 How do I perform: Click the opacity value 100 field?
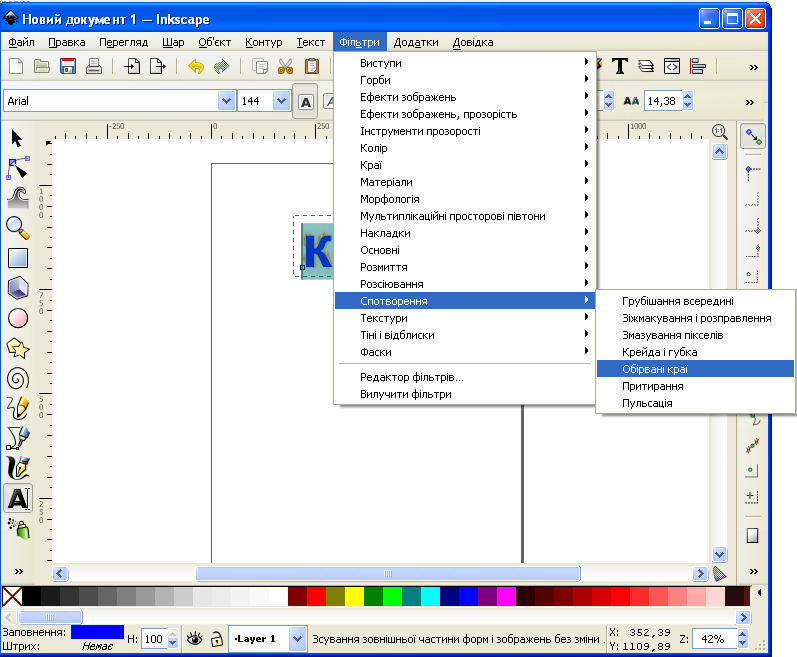(x=154, y=639)
